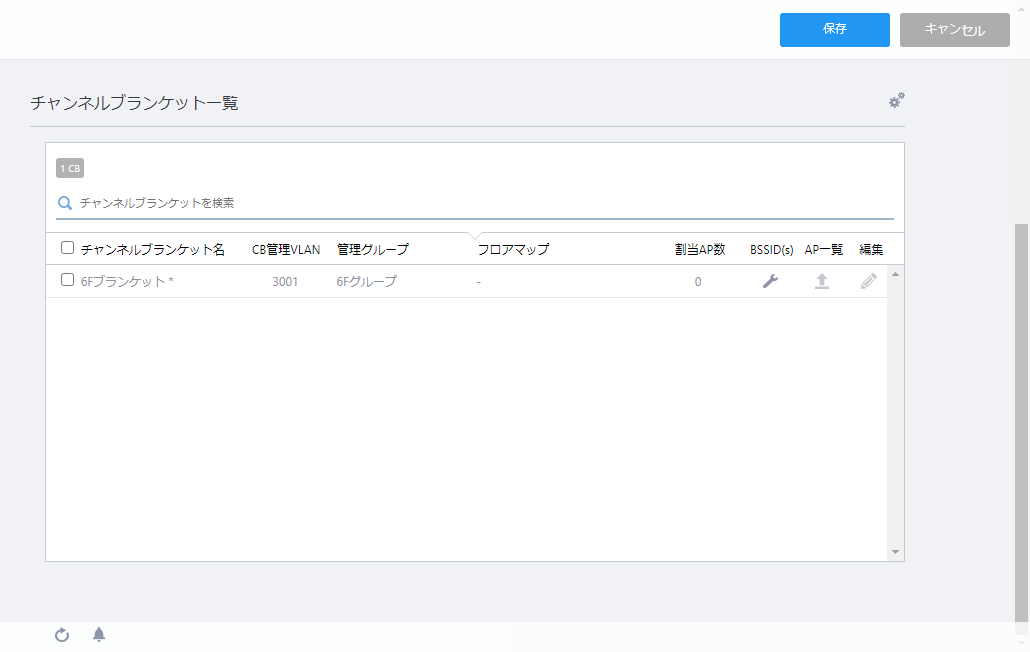This screenshot has width=1030, height=652.
Task: Click the 0 assigned AP count cell
Action: tap(698, 282)
